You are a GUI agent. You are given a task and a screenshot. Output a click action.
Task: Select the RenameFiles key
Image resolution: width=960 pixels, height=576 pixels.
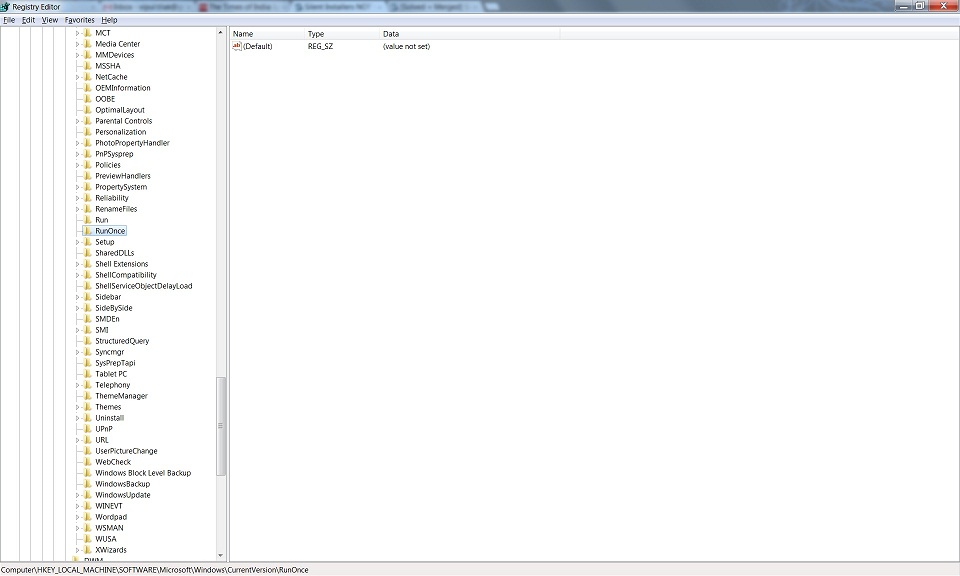[116, 209]
